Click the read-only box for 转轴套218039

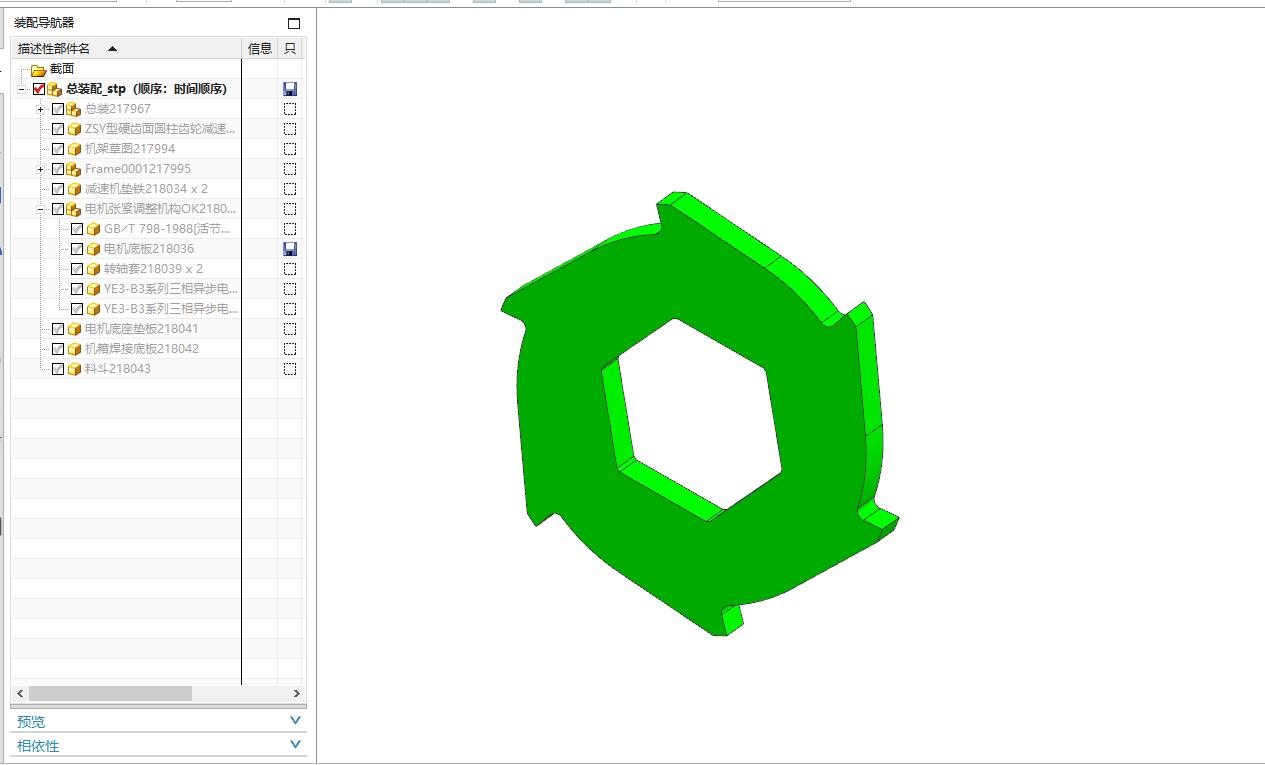(x=290, y=269)
